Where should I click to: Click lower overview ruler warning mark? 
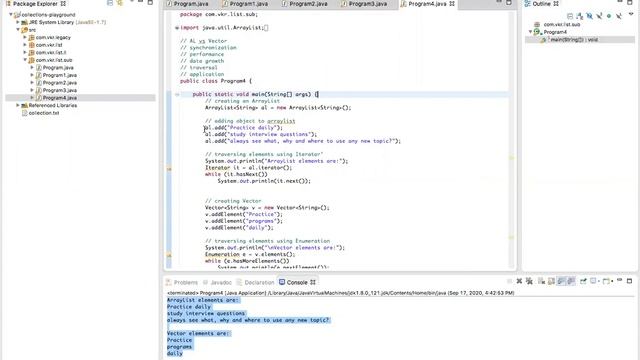[x=511, y=237]
